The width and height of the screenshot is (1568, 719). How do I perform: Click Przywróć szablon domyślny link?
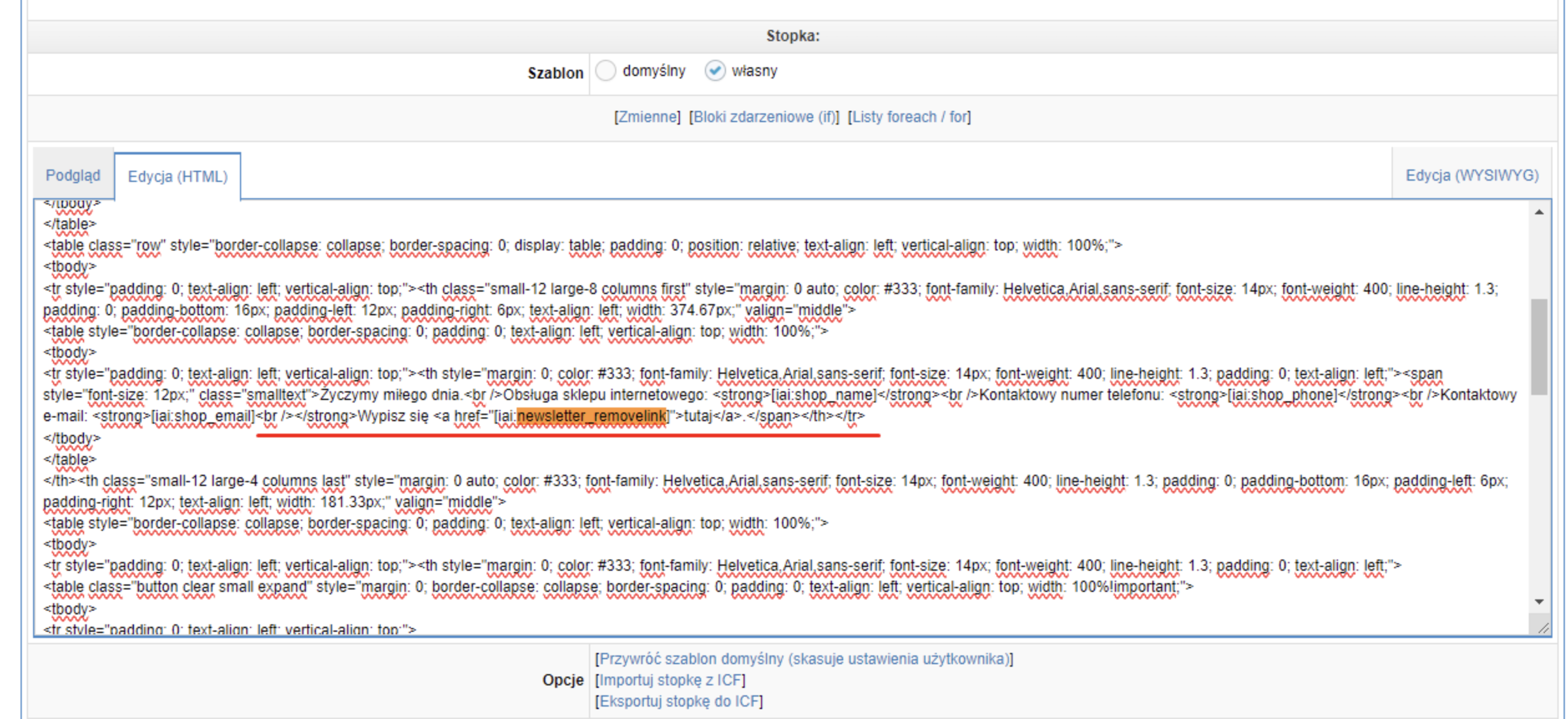point(804,659)
